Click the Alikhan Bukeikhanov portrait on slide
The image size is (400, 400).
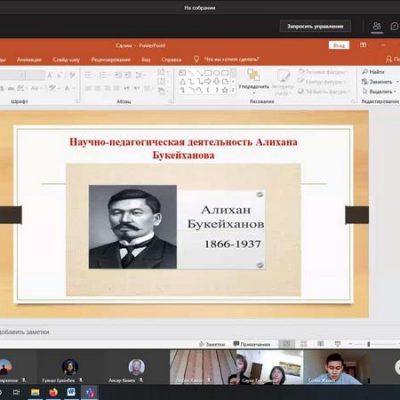click(x=133, y=227)
